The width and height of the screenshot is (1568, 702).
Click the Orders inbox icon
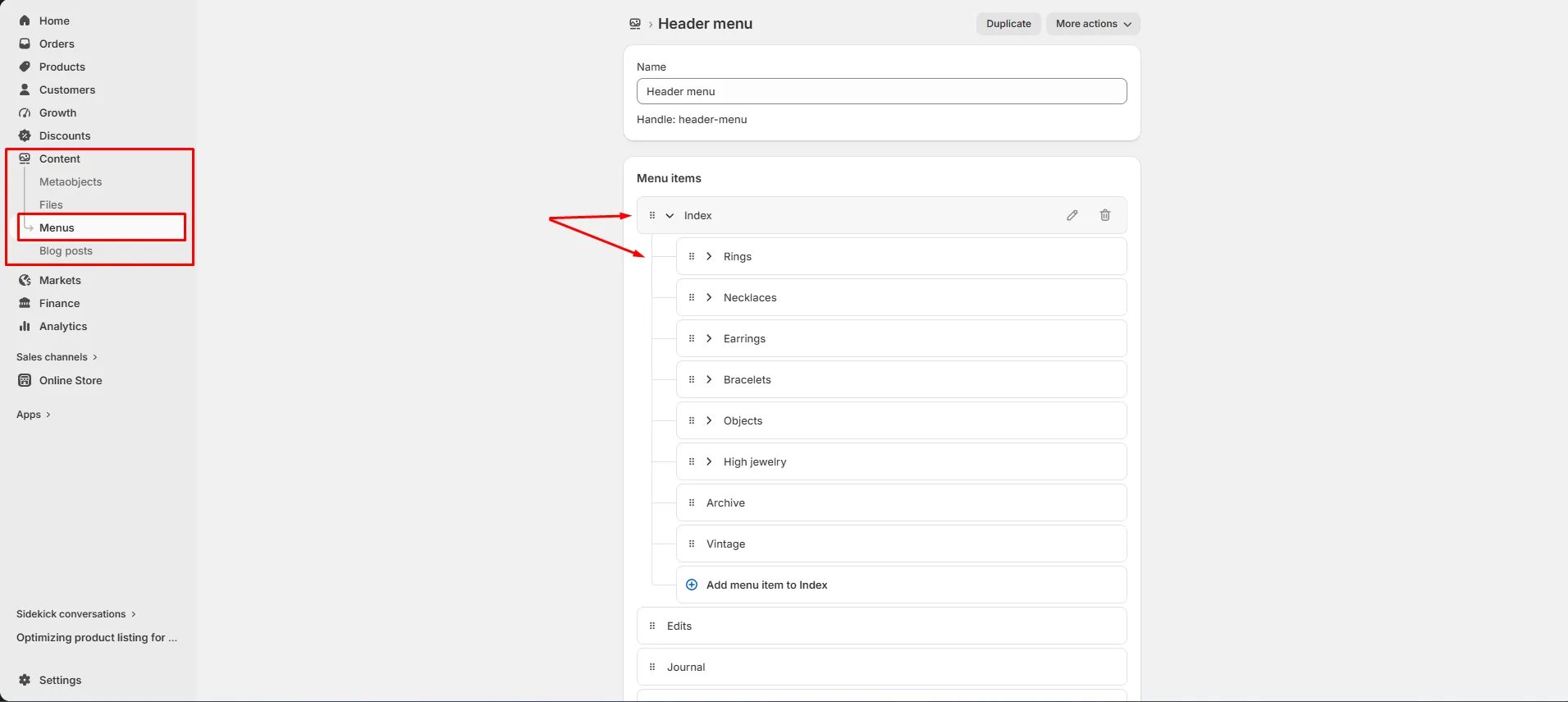point(25,44)
